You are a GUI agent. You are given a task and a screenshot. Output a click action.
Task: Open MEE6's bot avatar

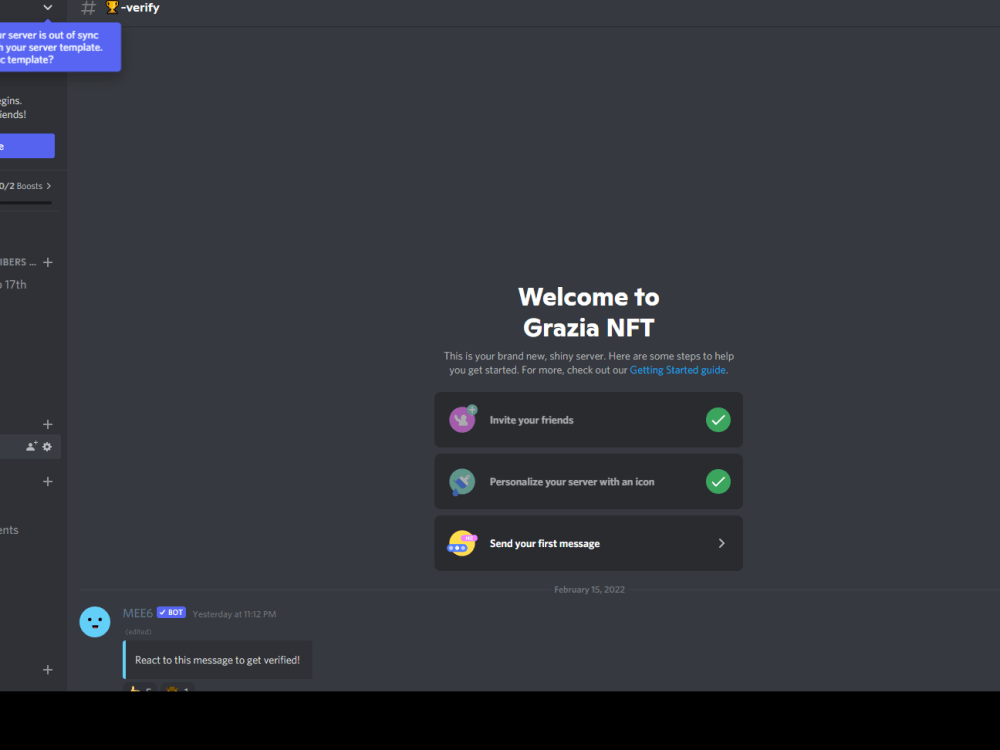[95, 621]
